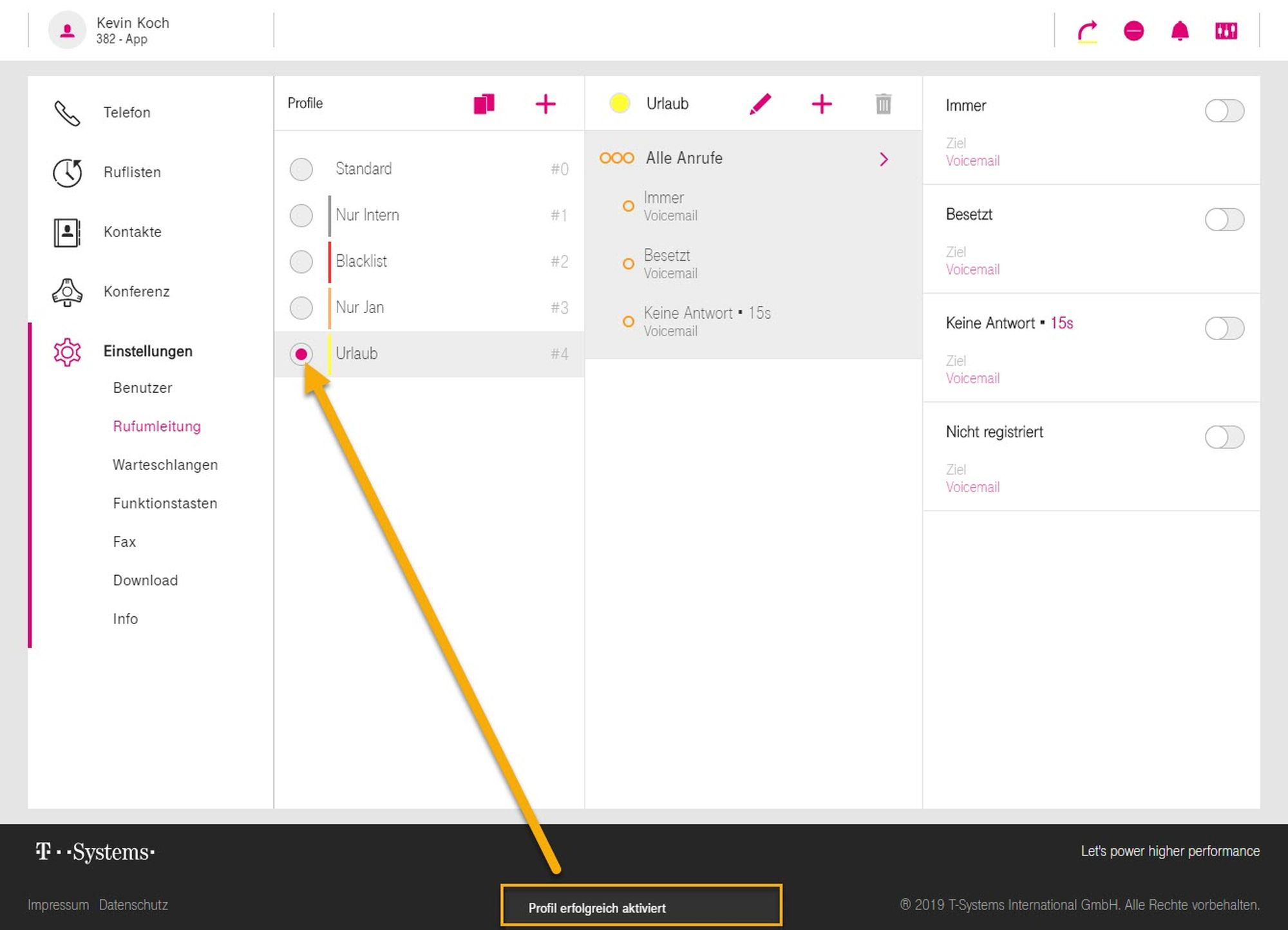Open notifications bell icon
The image size is (1288, 930).
(x=1180, y=31)
